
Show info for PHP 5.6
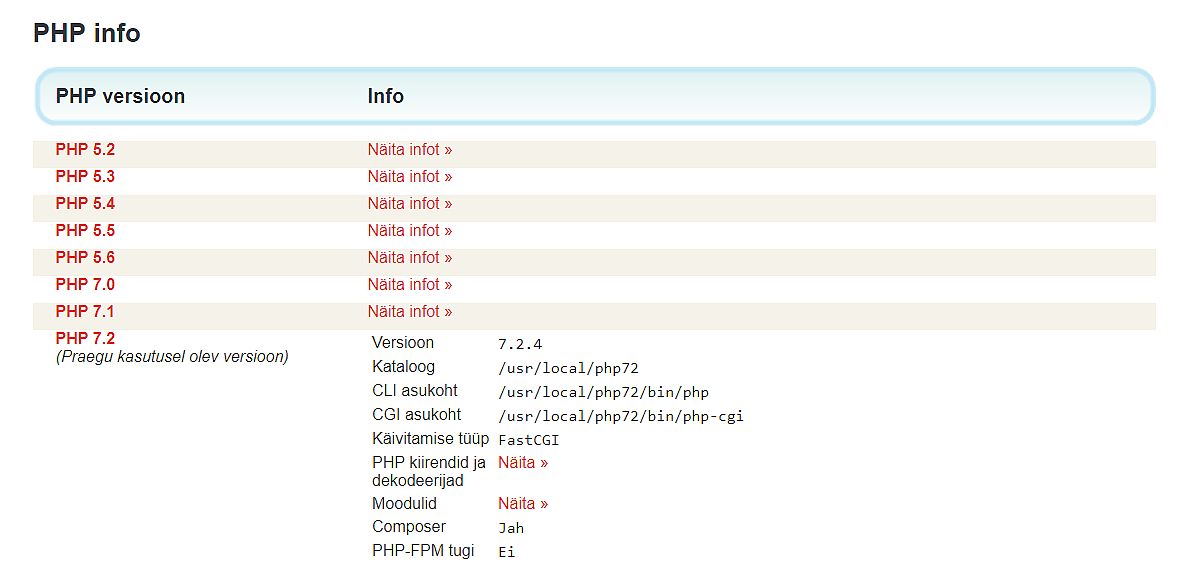(x=409, y=258)
